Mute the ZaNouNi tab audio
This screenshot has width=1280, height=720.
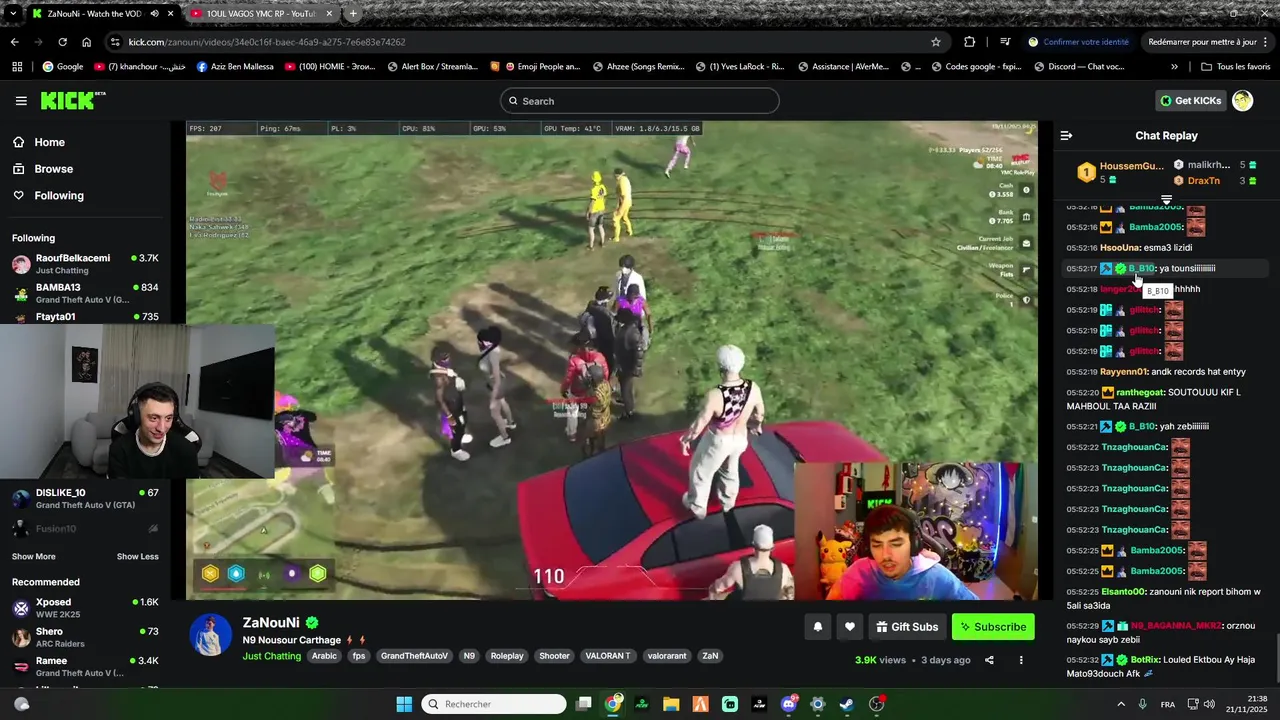[154, 14]
